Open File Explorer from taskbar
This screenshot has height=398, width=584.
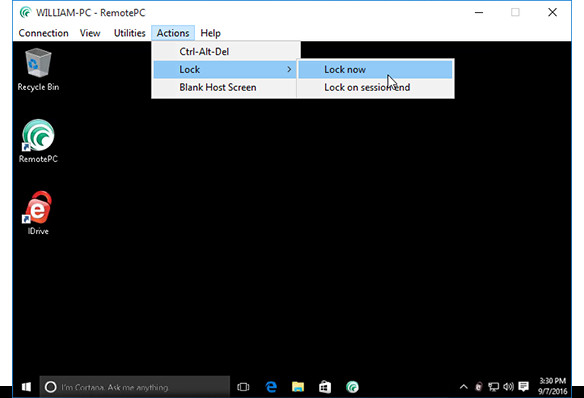pos(298,387)
